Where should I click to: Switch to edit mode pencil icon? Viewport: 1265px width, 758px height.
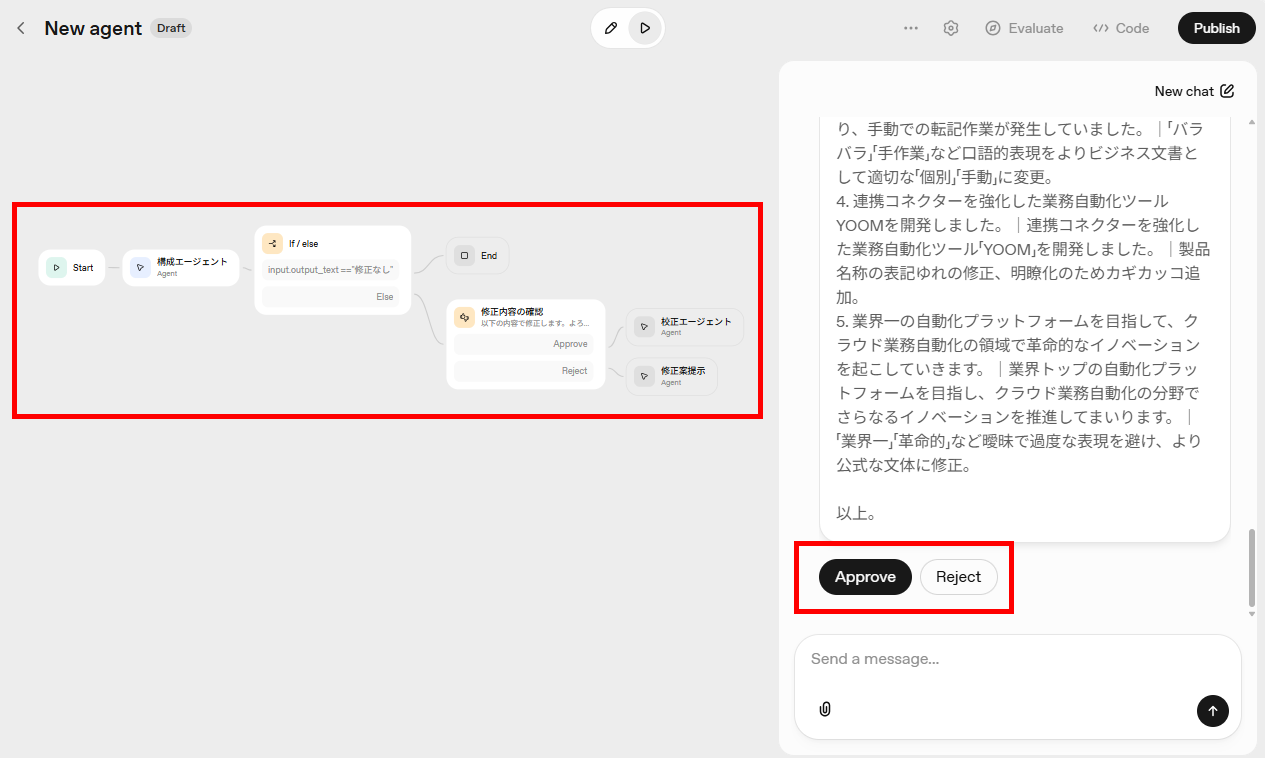point(611,28)
